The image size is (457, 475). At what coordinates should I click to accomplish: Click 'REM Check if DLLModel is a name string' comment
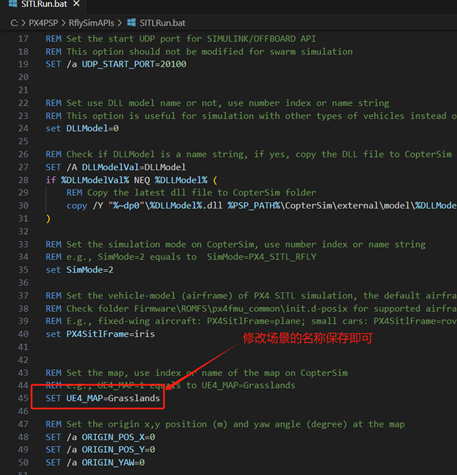pos(249,154)
